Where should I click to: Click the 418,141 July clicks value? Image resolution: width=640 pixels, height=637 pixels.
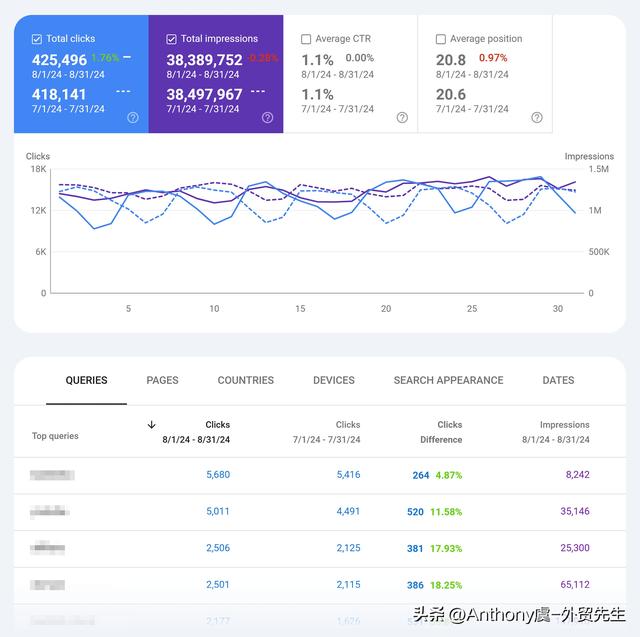59,95
